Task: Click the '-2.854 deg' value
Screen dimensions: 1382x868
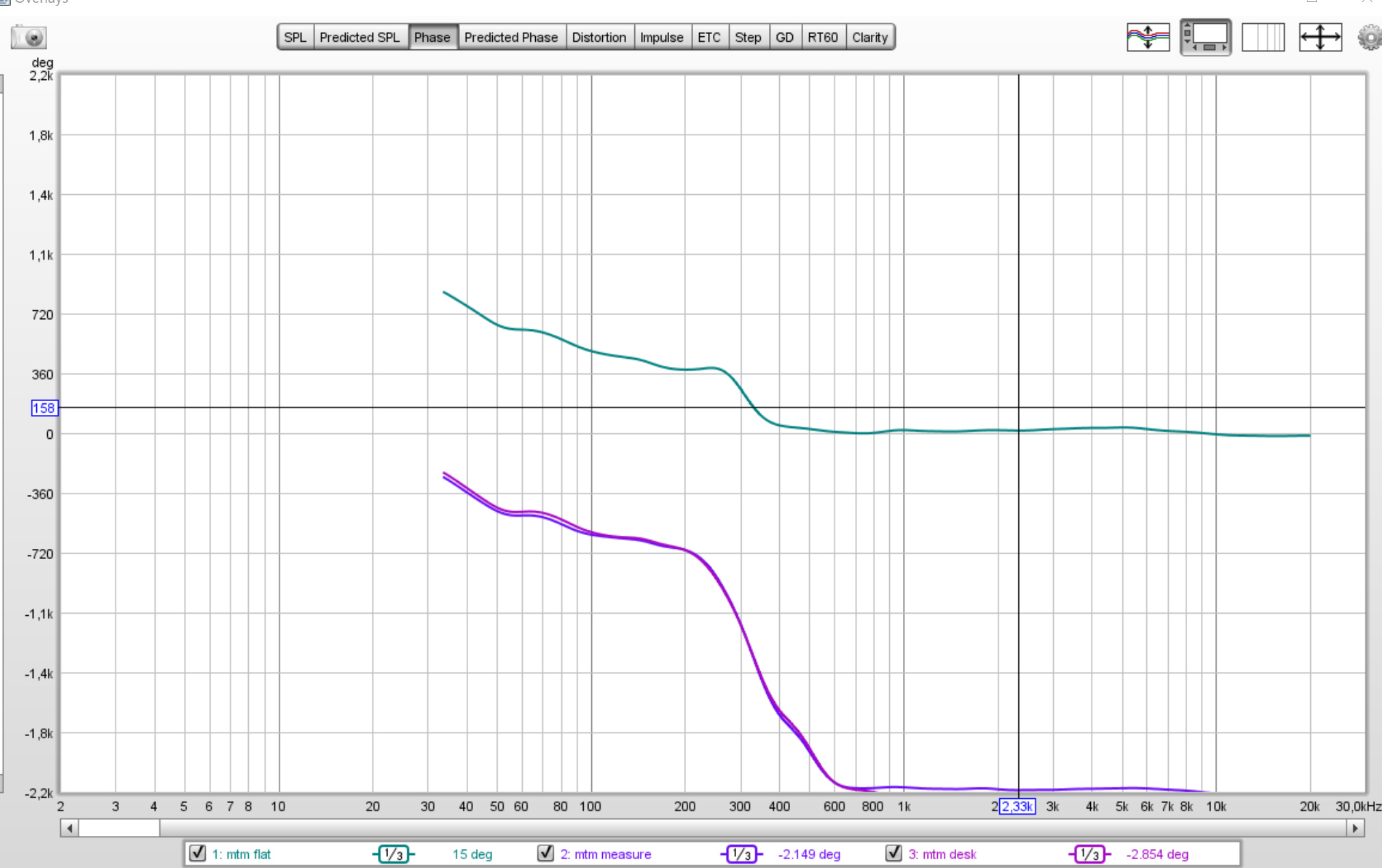Action: [1157, 854]
